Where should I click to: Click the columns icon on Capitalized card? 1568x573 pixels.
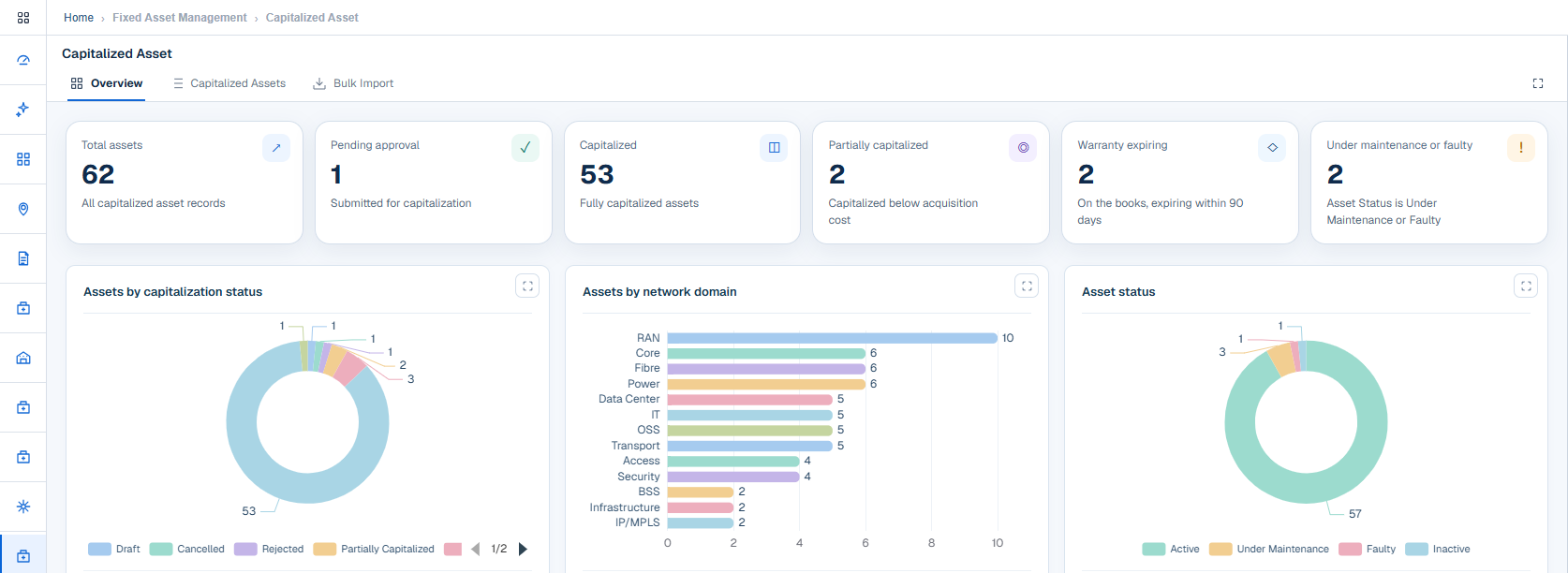(774, 148)
